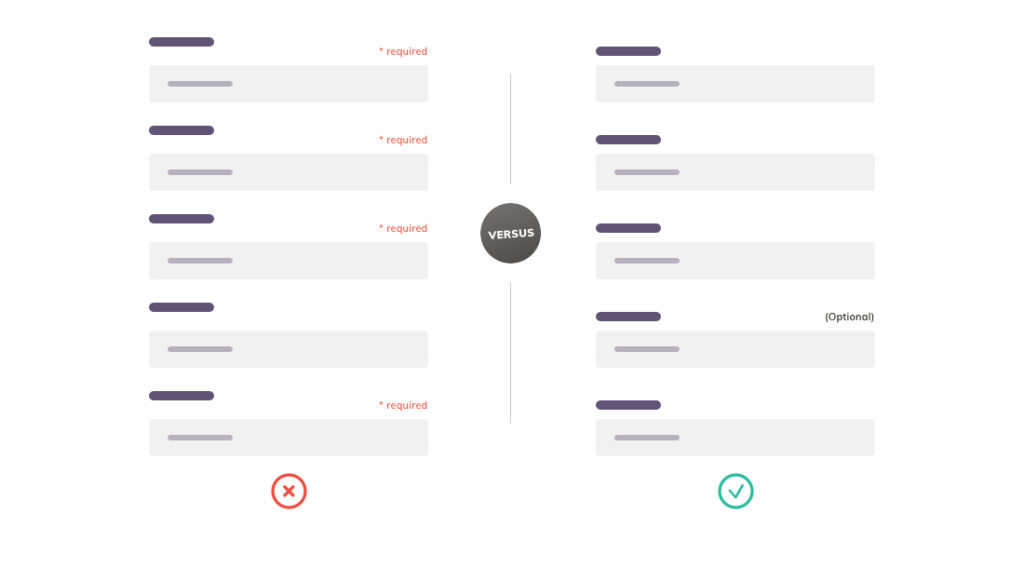
Task: Click the first input field in the left form
Action: [x=288, y=84]
